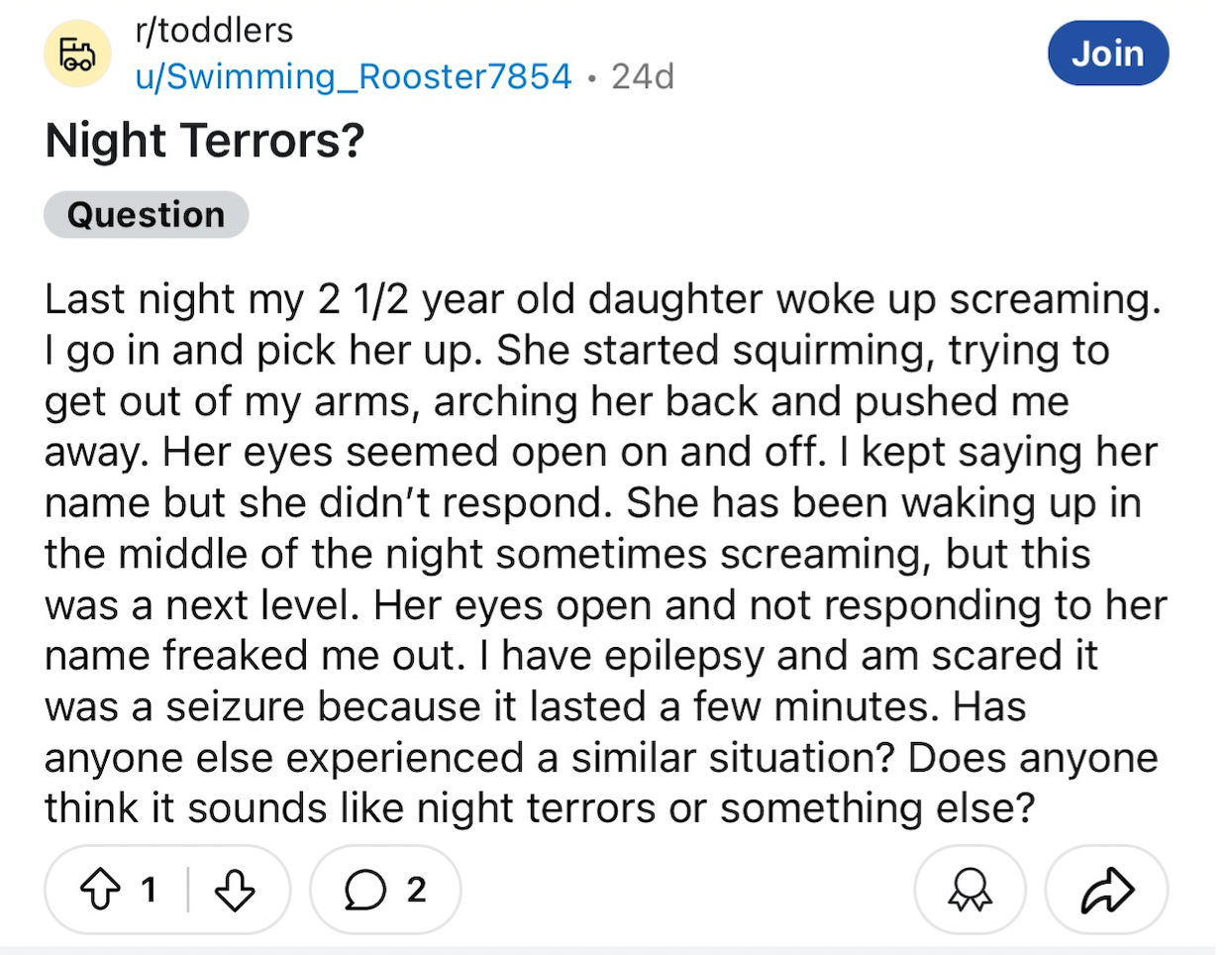Viewport: 1232px width, 955px height.
Task: Open the r/toddlers community avatar
Action: coord(77,53)
